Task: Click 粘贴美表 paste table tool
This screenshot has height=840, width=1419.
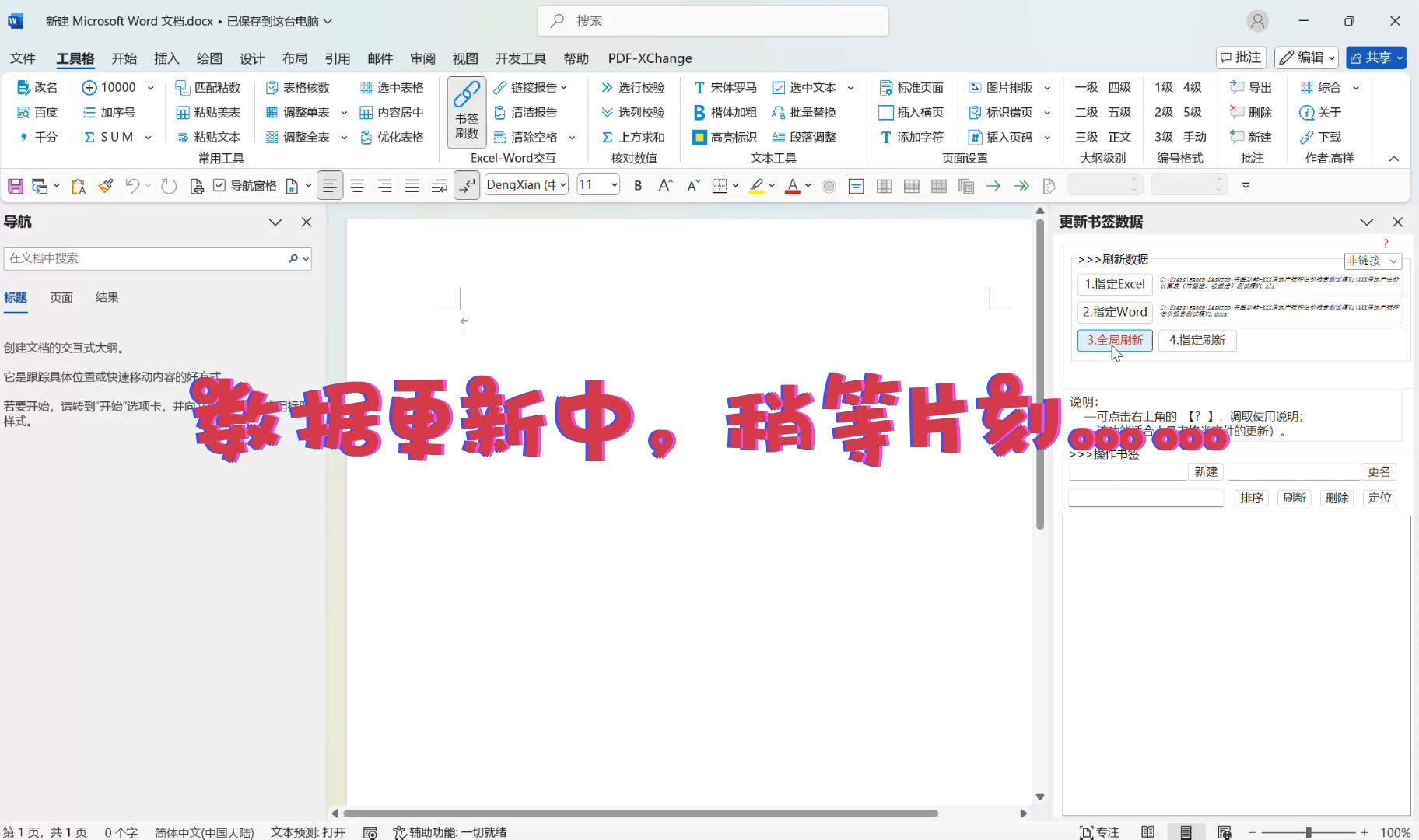Action: [208, 112]
